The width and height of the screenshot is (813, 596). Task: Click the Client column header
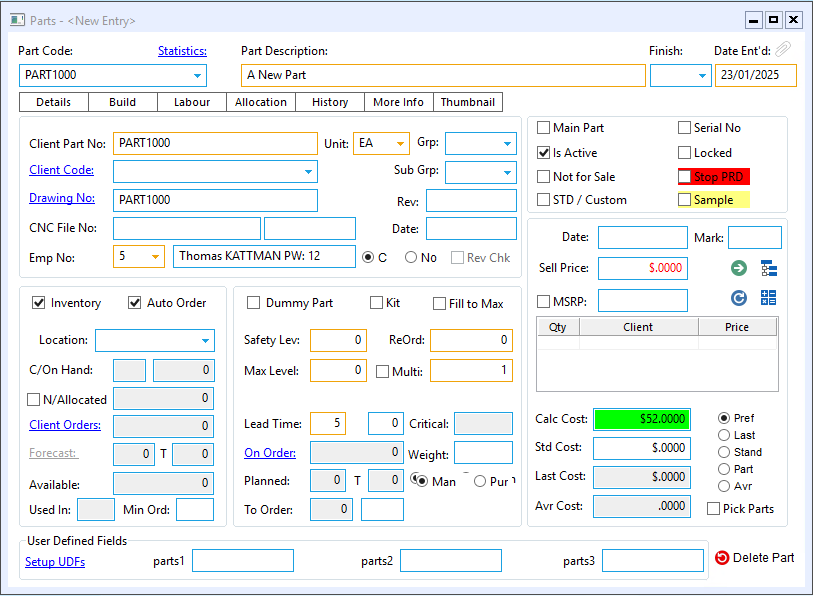tap(638, 327)
